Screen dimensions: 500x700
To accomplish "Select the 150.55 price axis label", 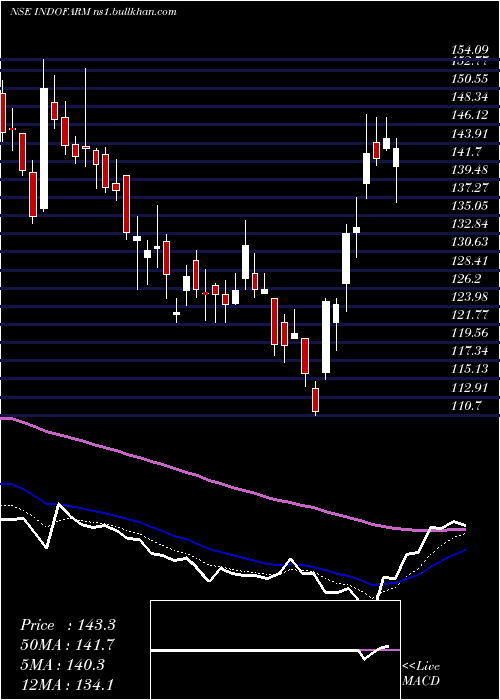I will tap(470, 79).
